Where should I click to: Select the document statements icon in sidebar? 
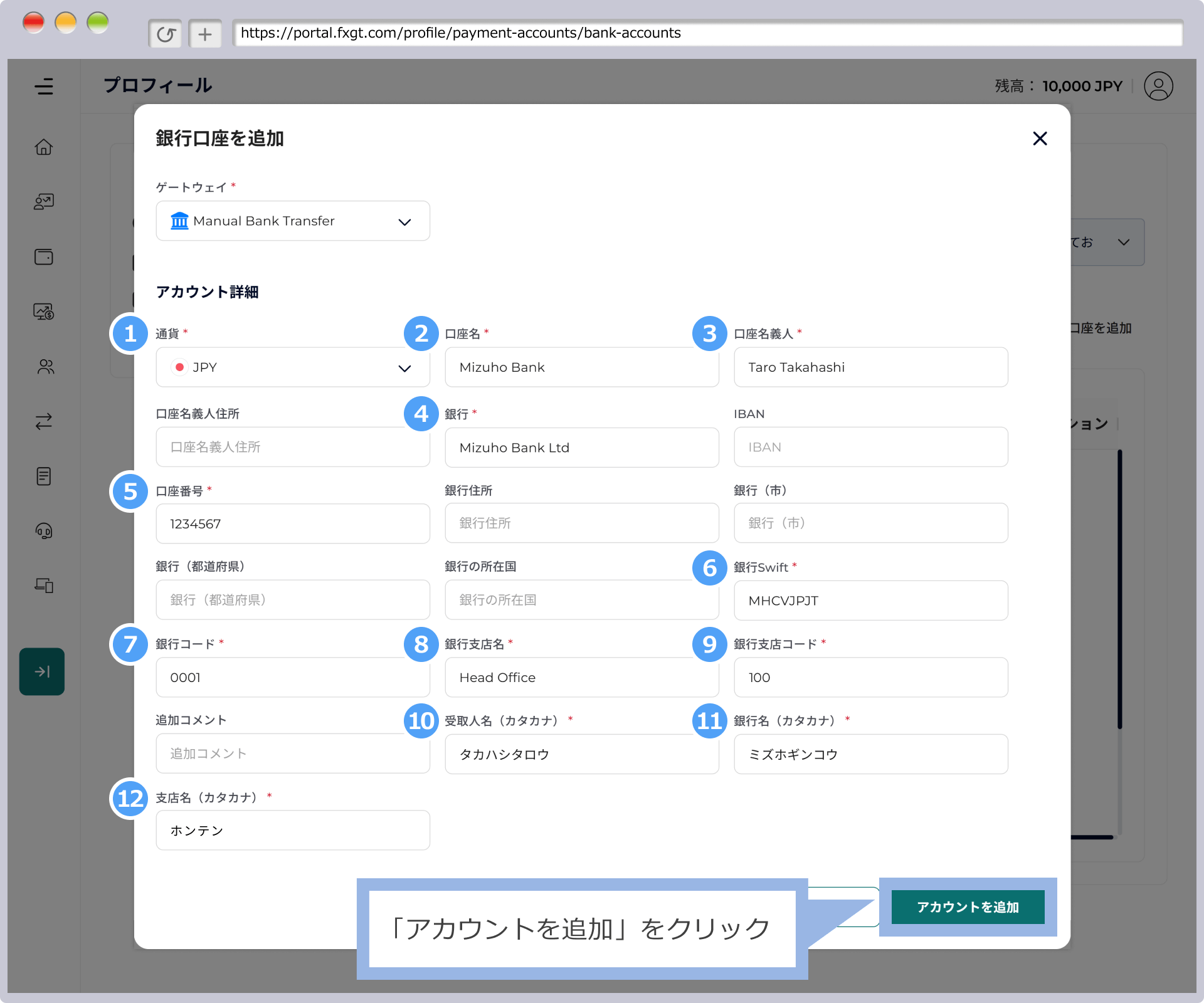coord(44,476)
